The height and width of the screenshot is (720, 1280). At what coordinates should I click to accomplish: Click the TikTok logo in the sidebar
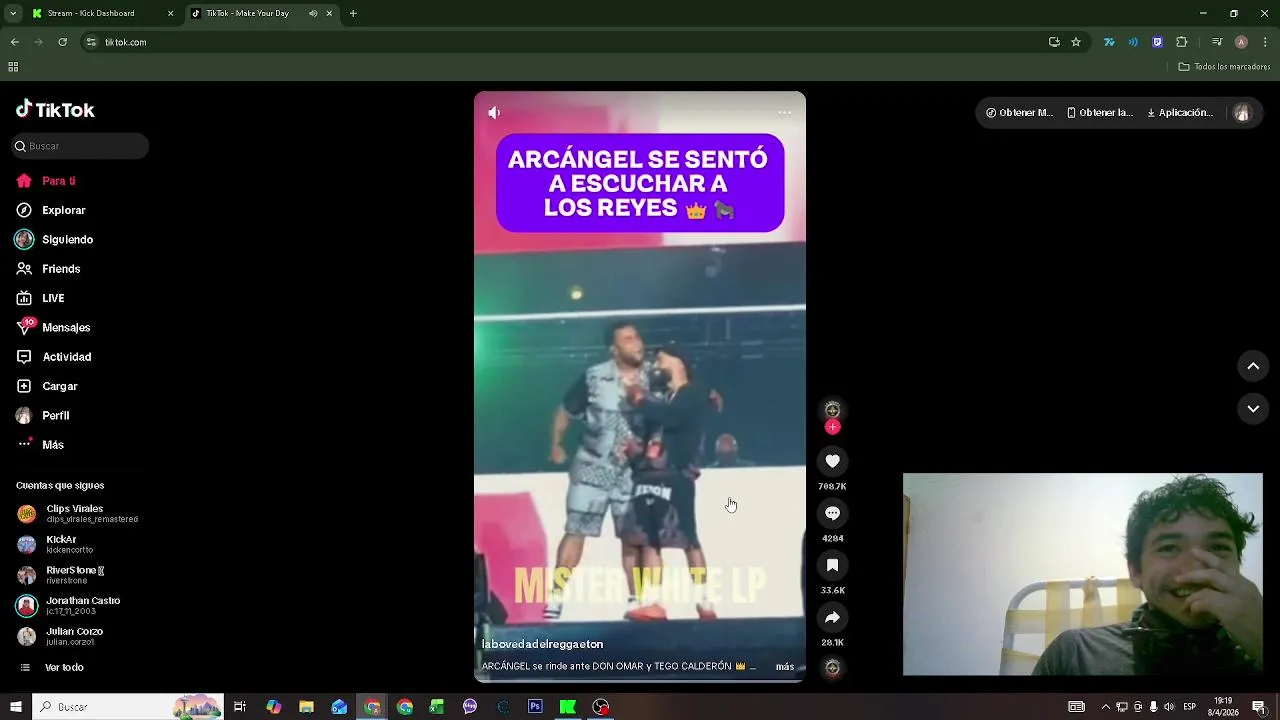coord(55,109)
